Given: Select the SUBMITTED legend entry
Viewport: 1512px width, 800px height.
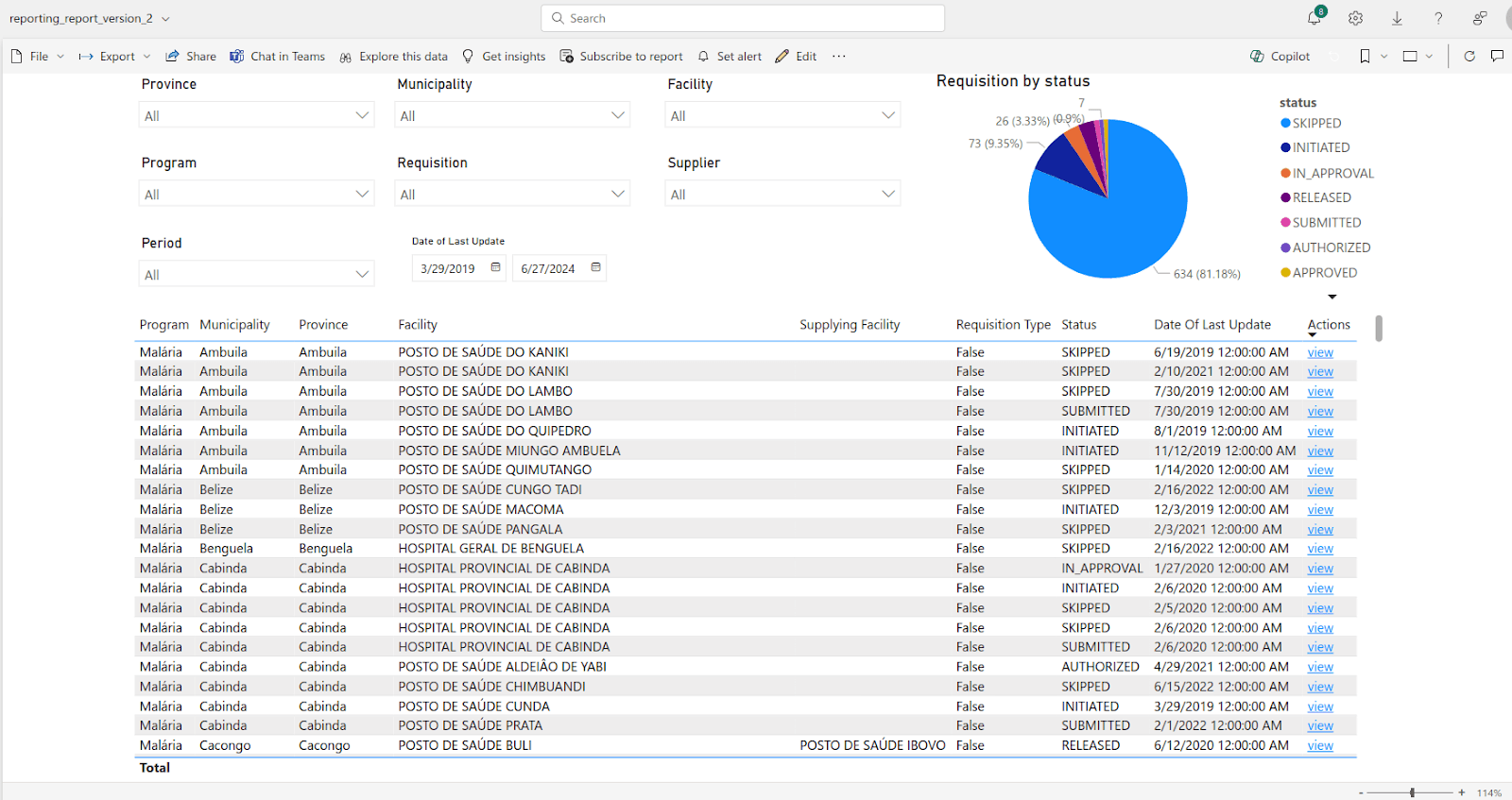Looking at the screenshot, I should (1321, 222).
